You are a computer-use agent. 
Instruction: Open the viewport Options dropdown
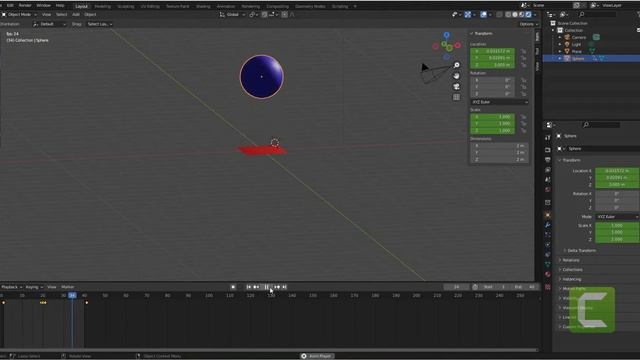click(x=528, y=24)
